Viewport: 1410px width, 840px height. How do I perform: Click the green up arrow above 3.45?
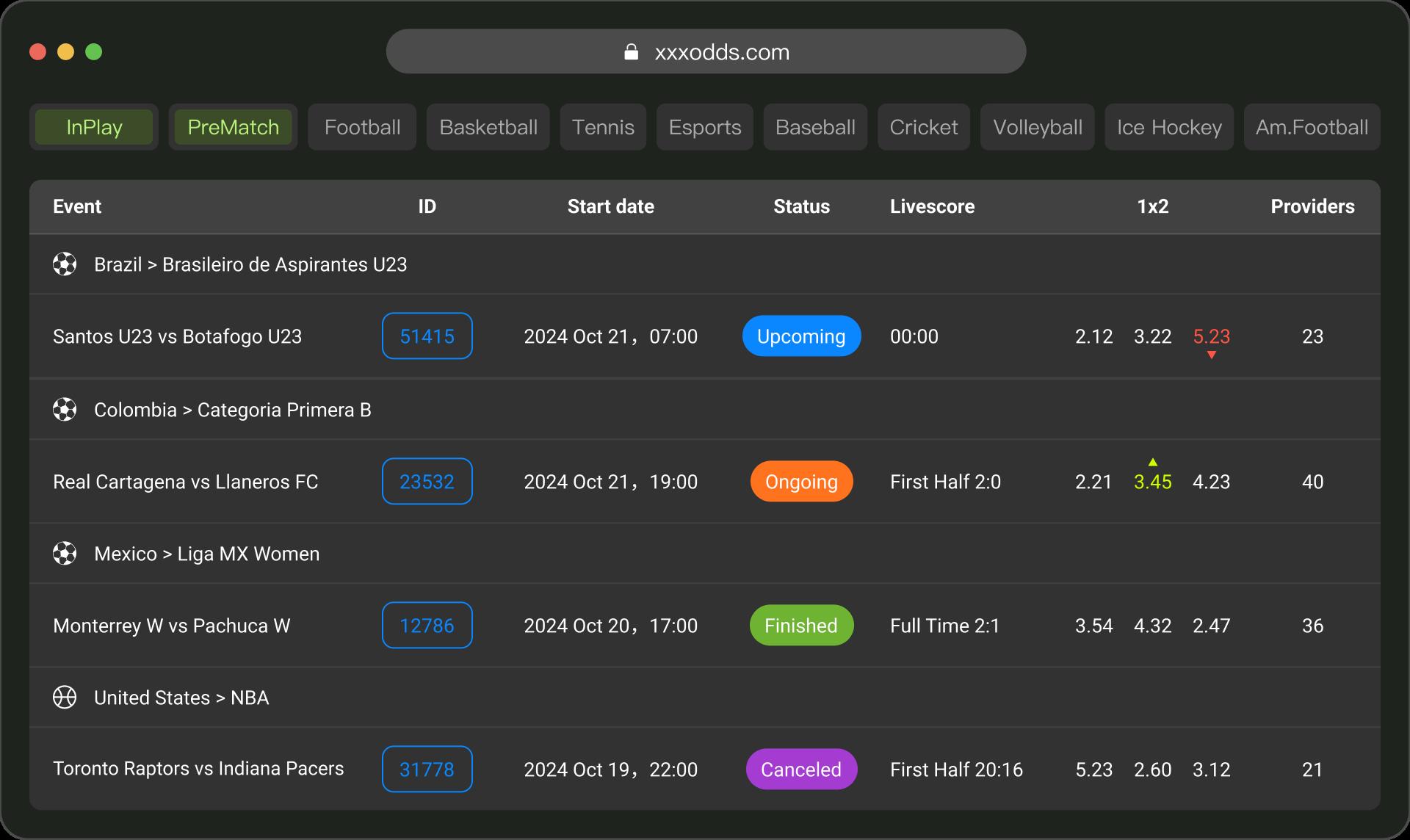tap(1153, 462)
